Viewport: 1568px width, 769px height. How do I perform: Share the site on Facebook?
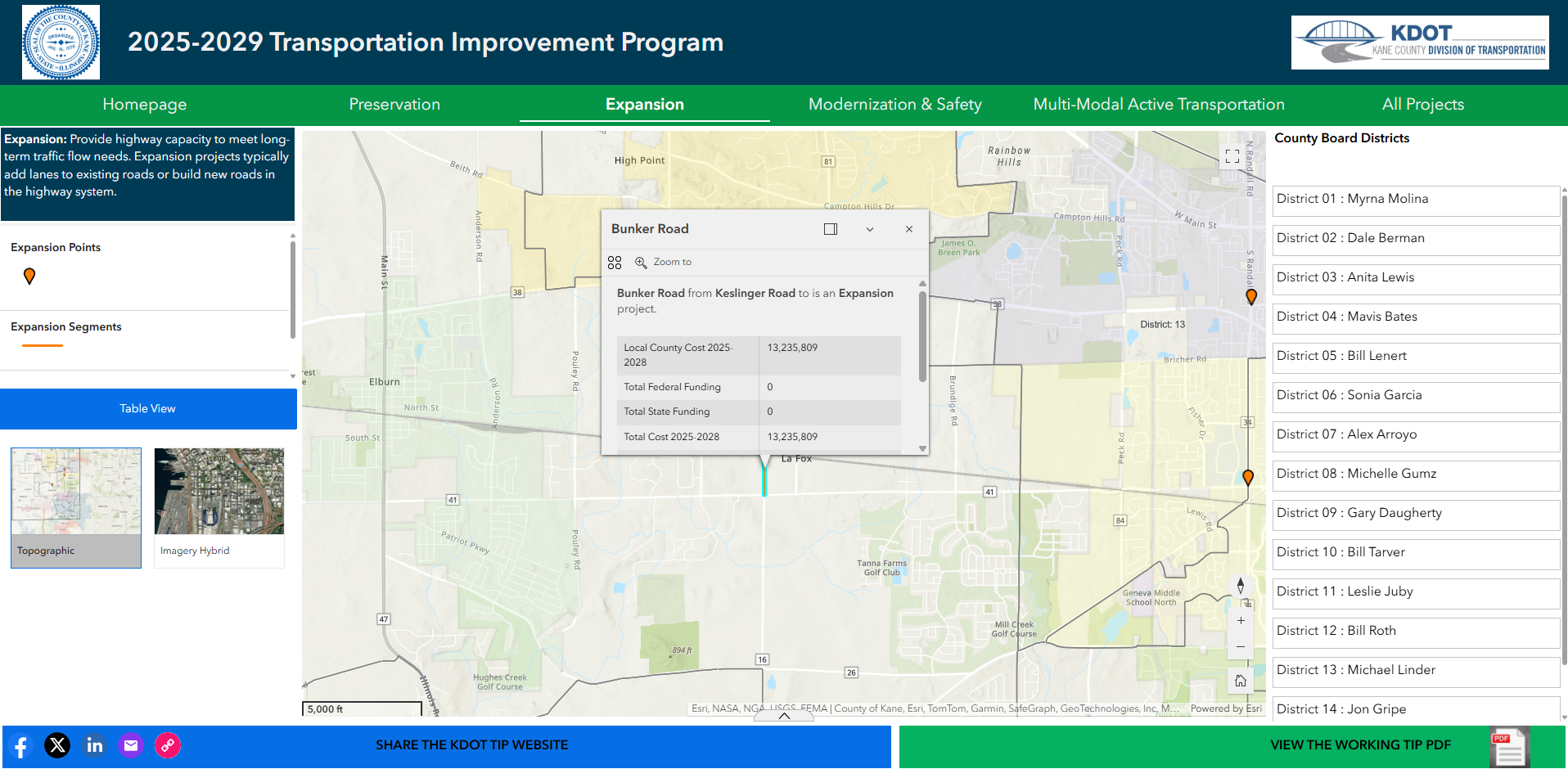(21, 746)
